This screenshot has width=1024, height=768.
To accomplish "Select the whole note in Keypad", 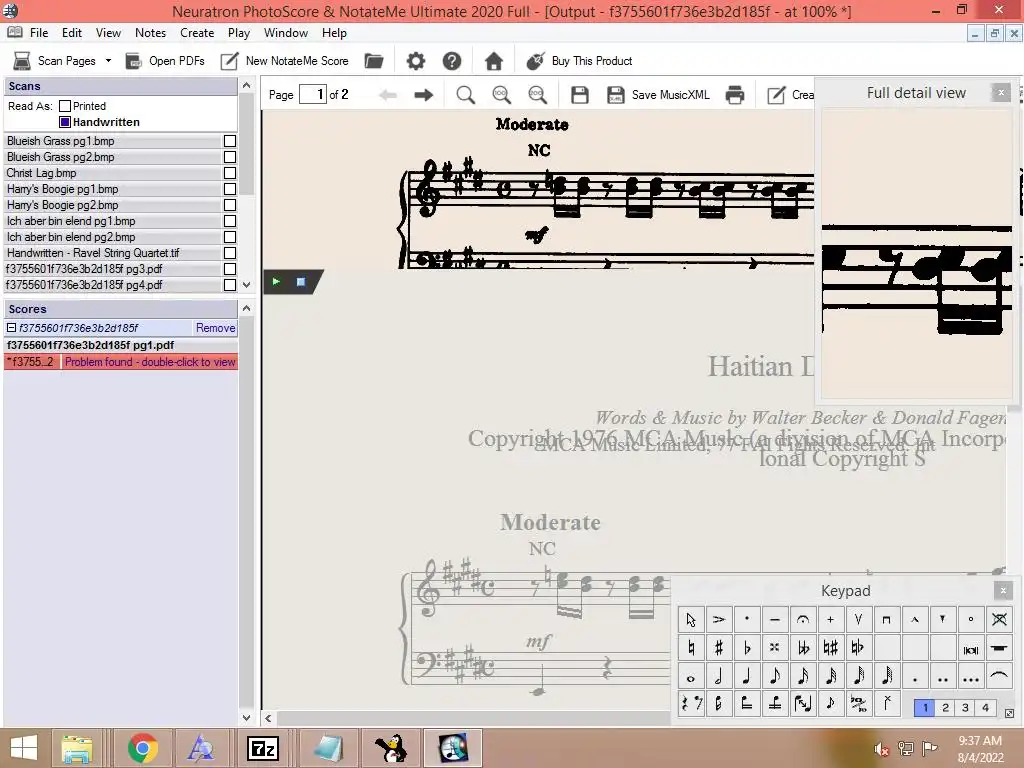I will 690,677.
